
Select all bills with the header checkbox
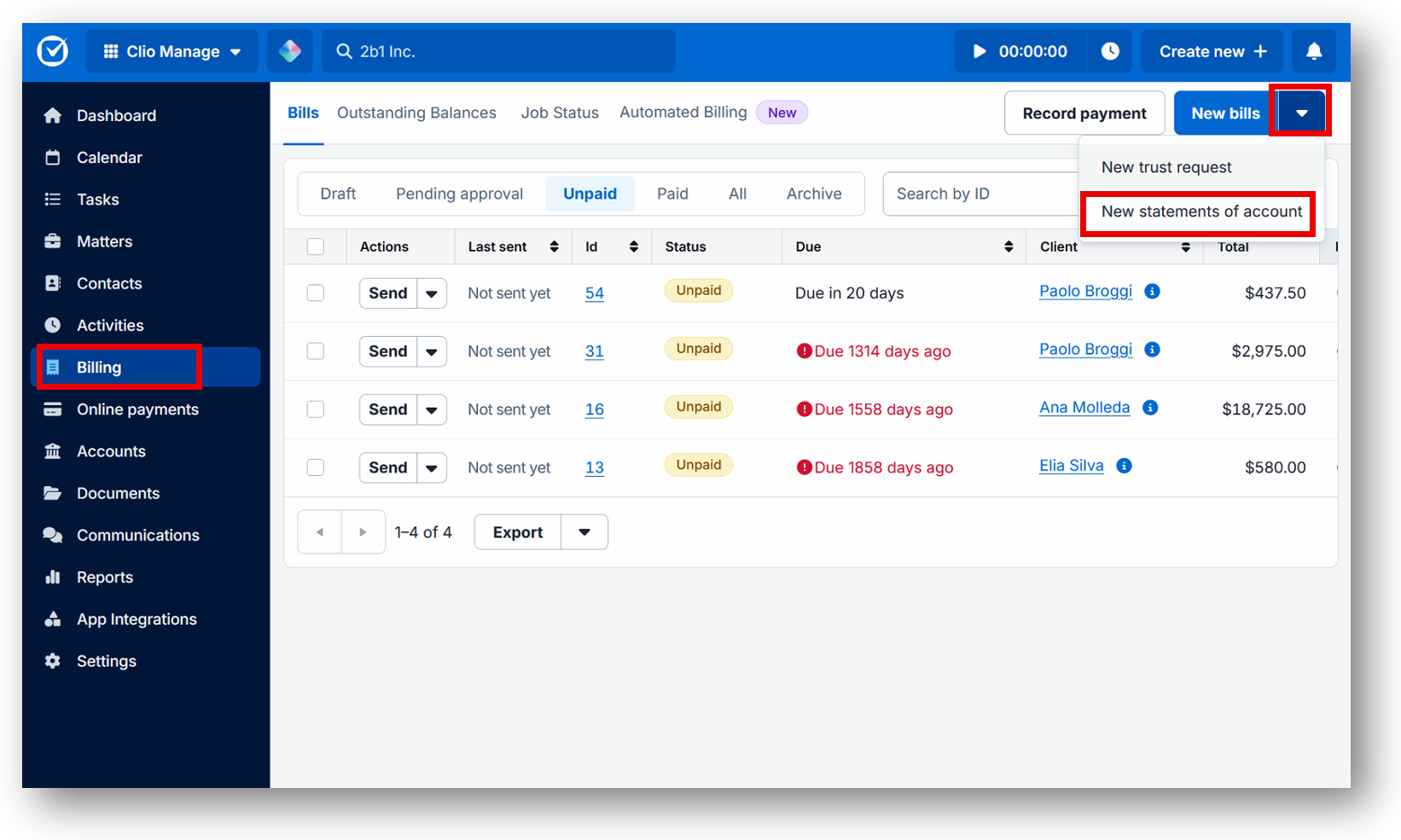click(x=315, y=246)
